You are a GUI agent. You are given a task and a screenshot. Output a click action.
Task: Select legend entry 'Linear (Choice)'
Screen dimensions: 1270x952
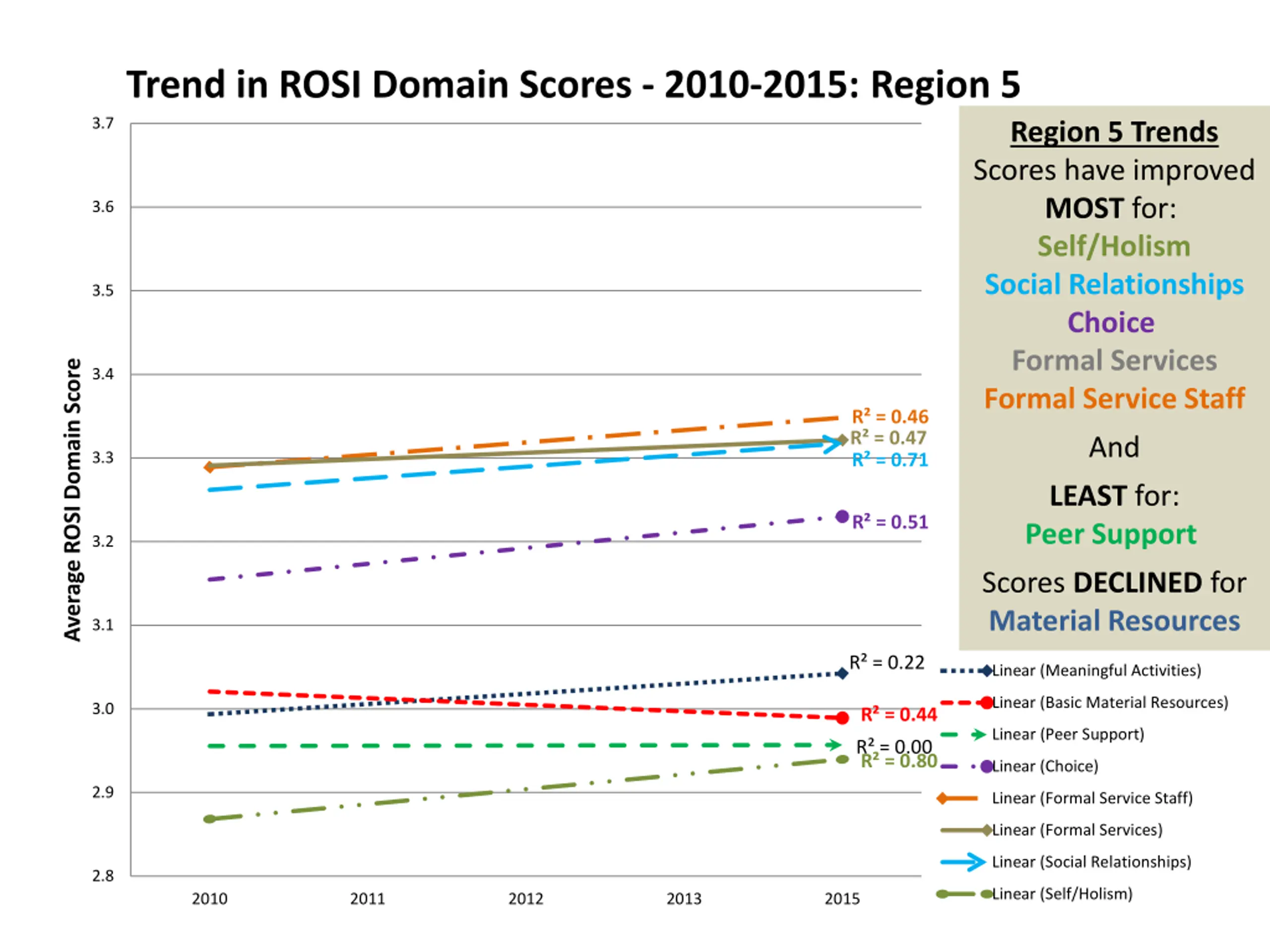pyautogui.click(x=1019, y=767)
